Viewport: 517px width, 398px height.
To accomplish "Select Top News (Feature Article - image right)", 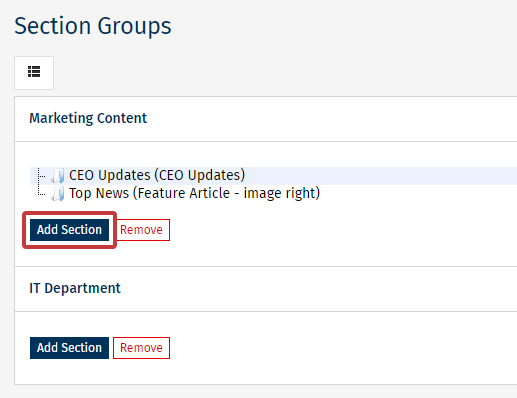I will (x=194, y=193).
